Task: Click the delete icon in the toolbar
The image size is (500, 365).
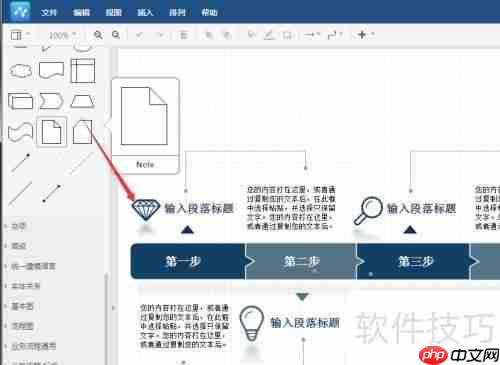Action: [x=183, y=35]
